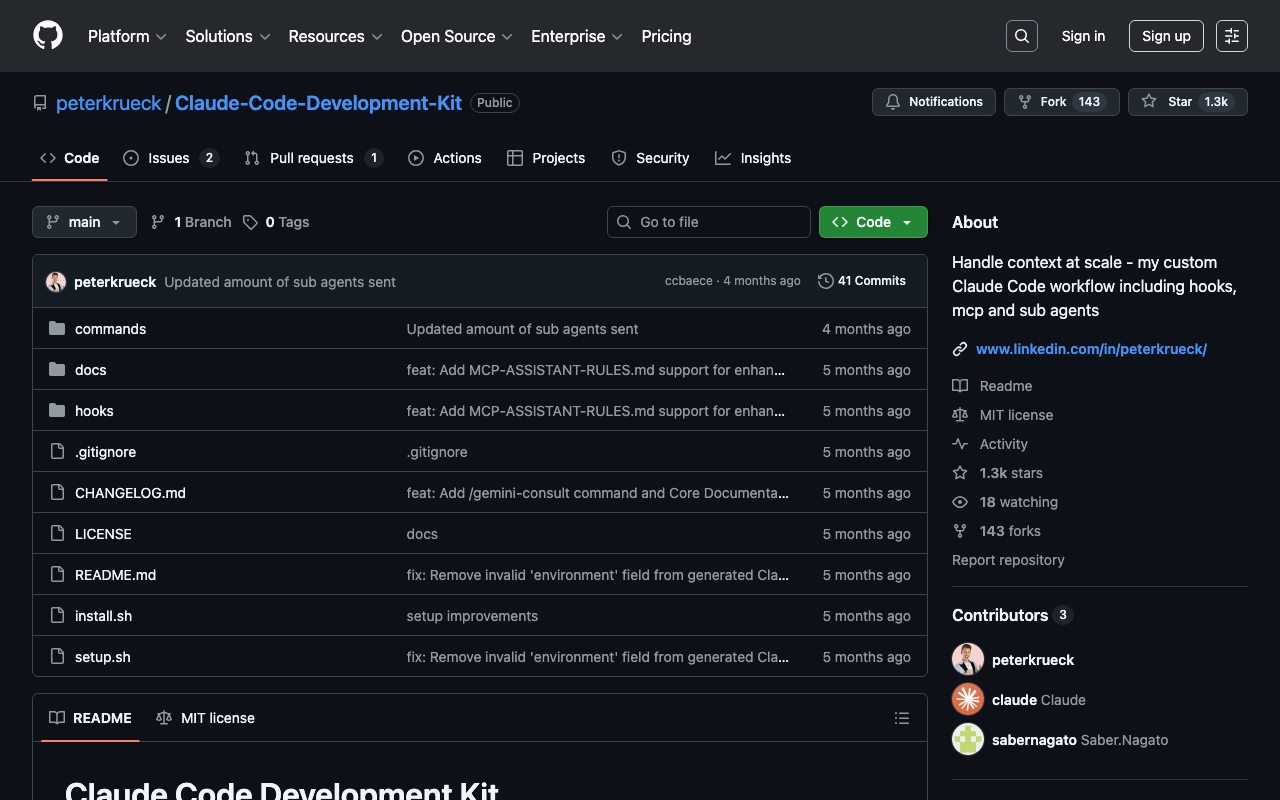1280x800 pixels.
Task: Switch to the Issues tab
Action: (x=170, y=158)
